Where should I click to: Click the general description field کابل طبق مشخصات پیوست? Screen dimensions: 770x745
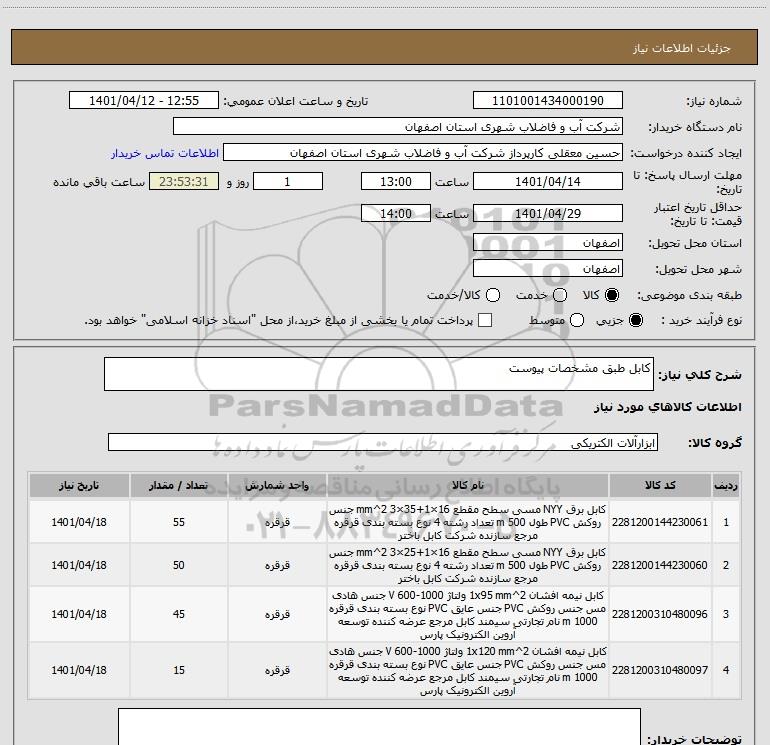pyautogui.click(x=379, y=374)
